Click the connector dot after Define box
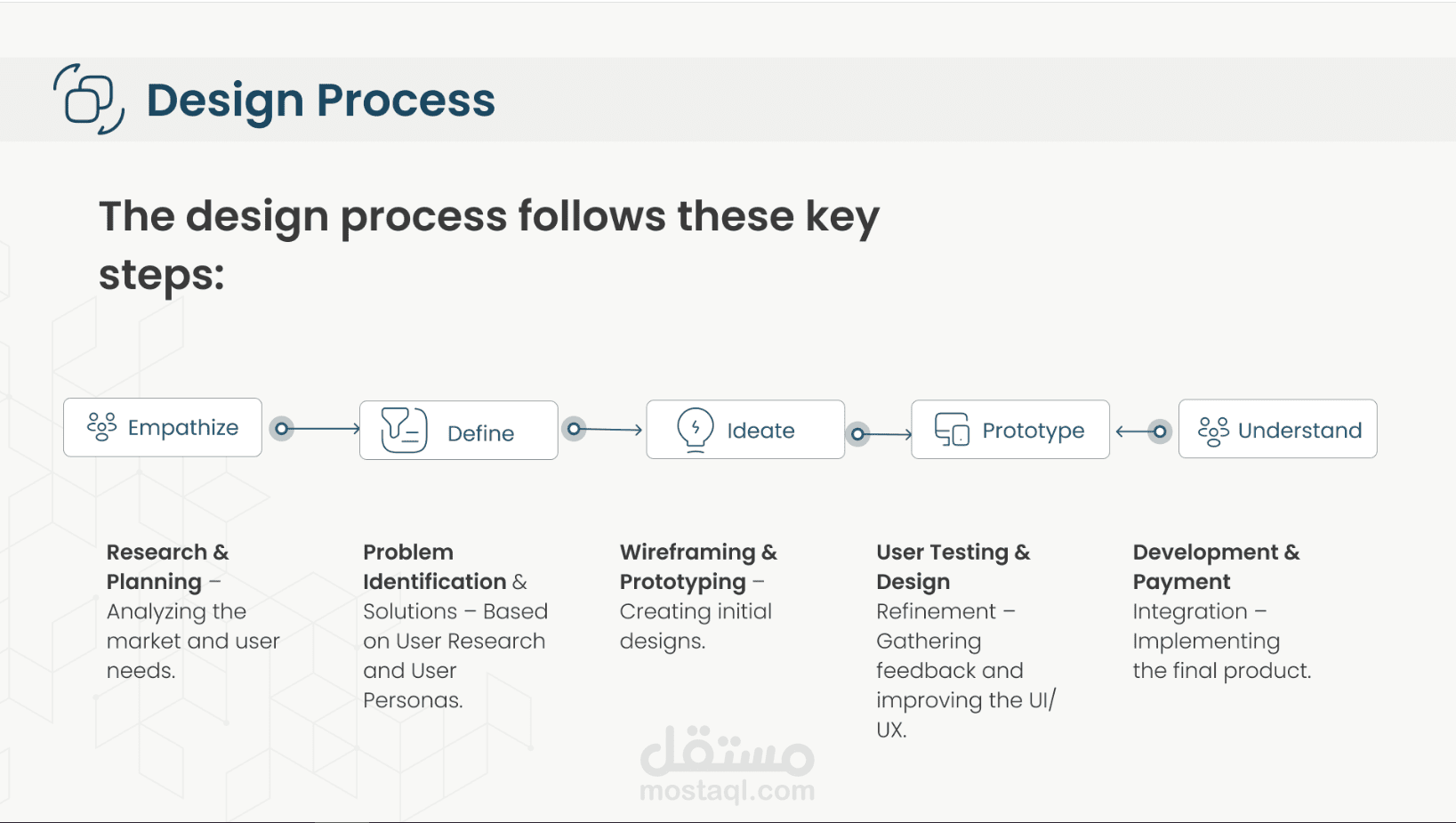Image resolution: width=1456 pixels, height=823 pixels. [x=575, y=430]
